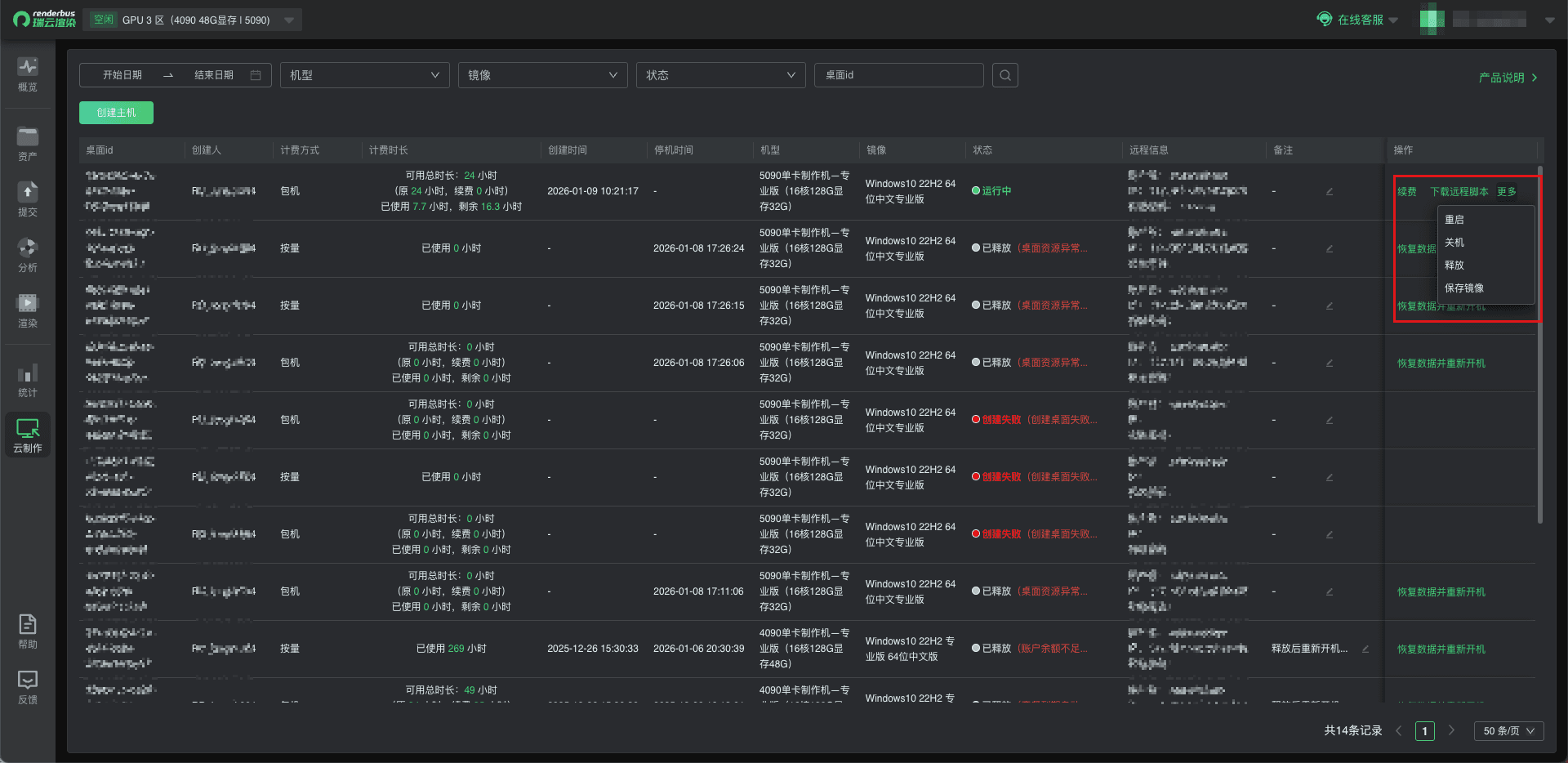Open the 统计 statistics sidebar icon
The width and height of the screenshot is (1568, 763).
point(28,381)
